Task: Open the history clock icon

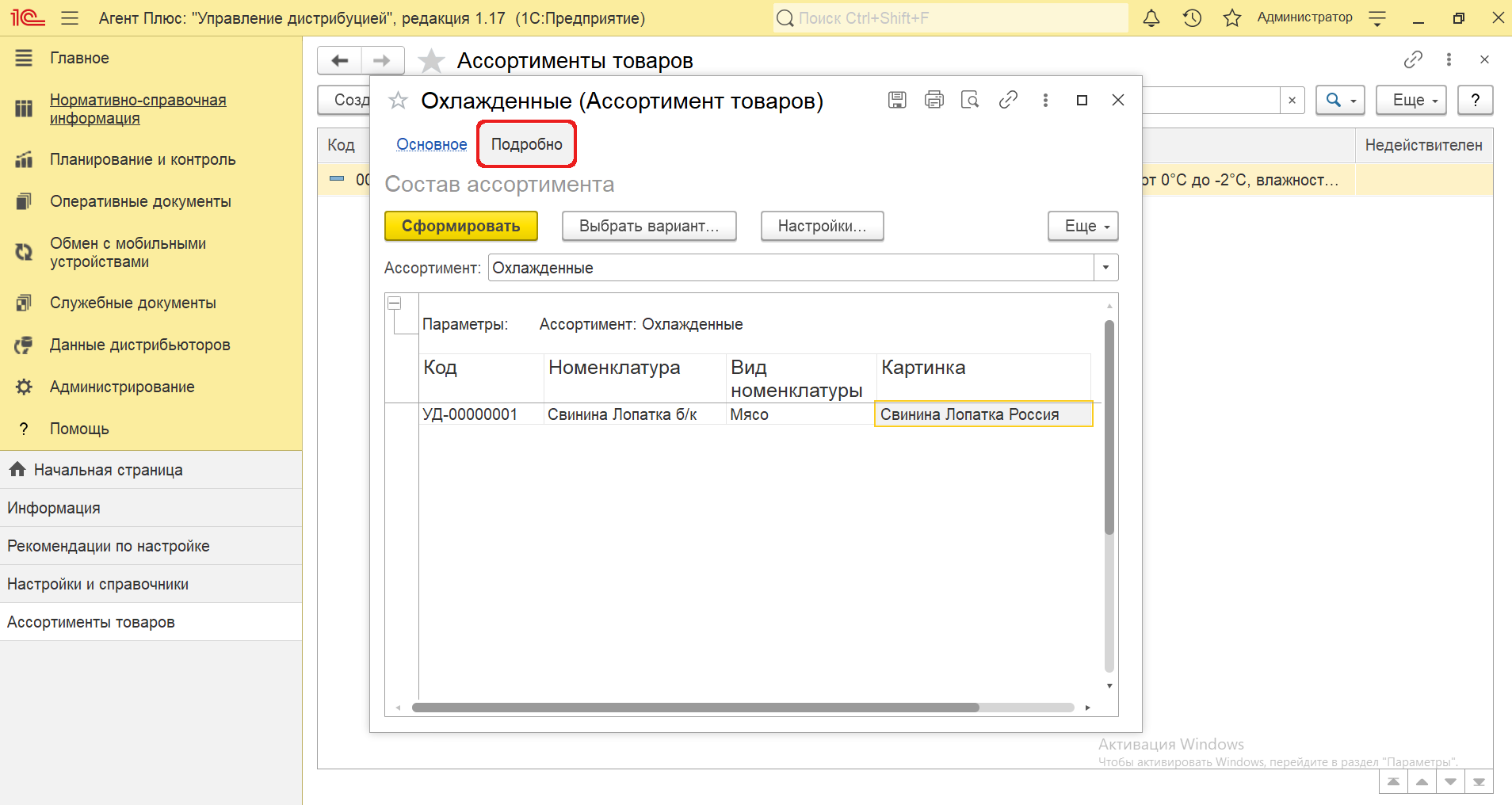Action: point(1192,18)
